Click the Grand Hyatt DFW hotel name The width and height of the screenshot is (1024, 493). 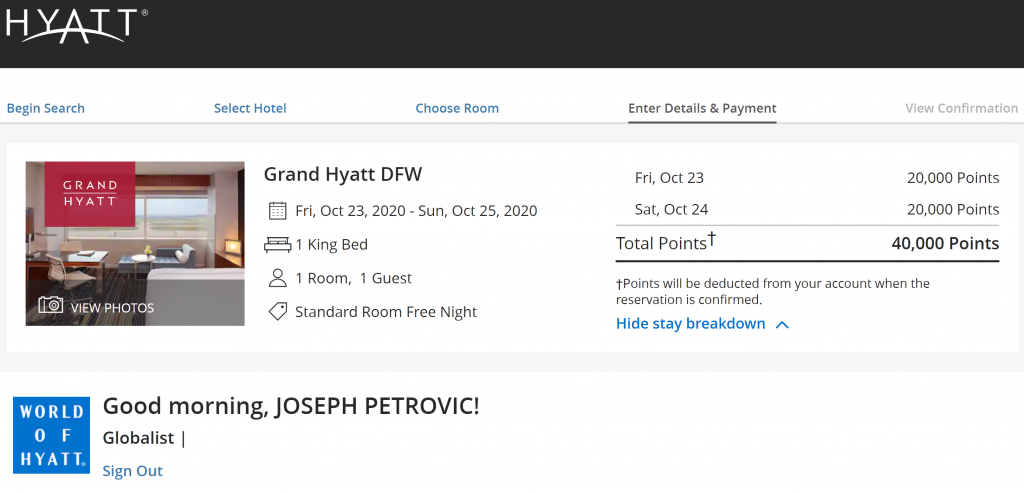343,174
